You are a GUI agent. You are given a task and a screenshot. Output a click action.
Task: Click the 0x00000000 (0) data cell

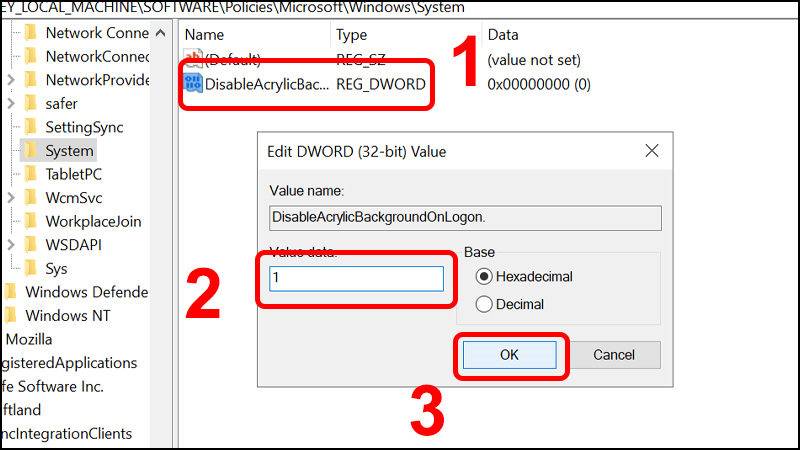click(539, 84)
